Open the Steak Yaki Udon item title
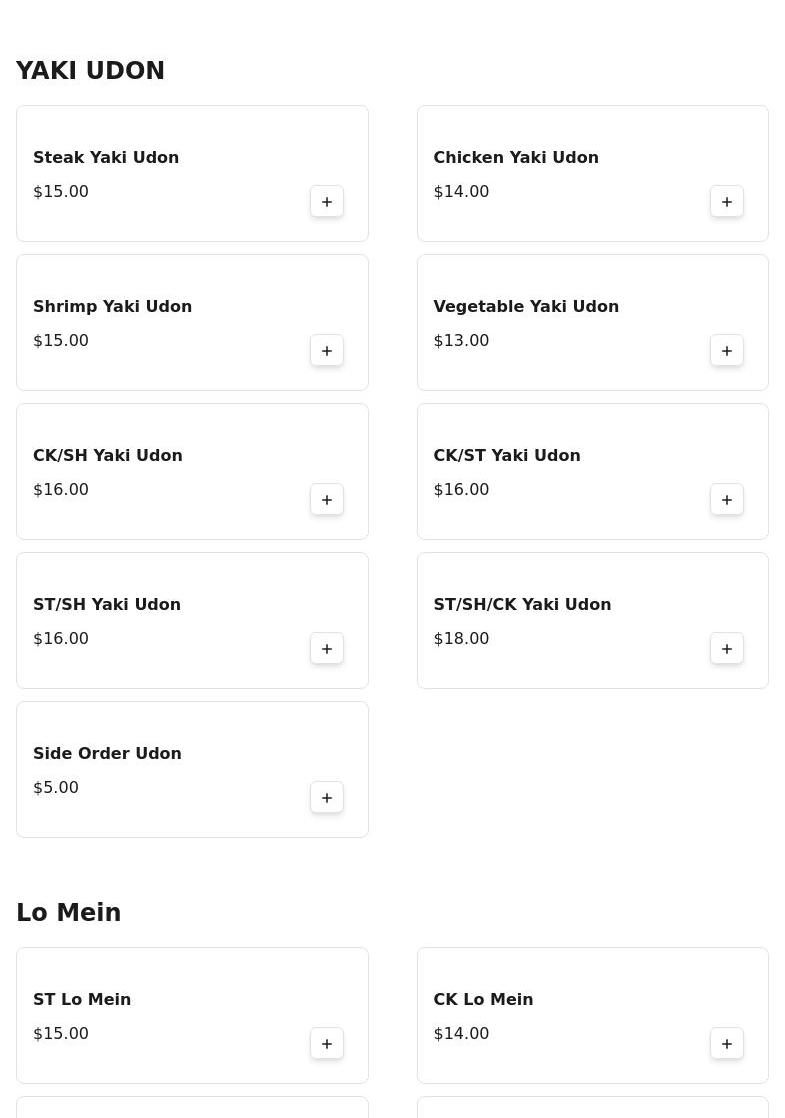Viewport: 785px width, 1118px height. point(106,158)
